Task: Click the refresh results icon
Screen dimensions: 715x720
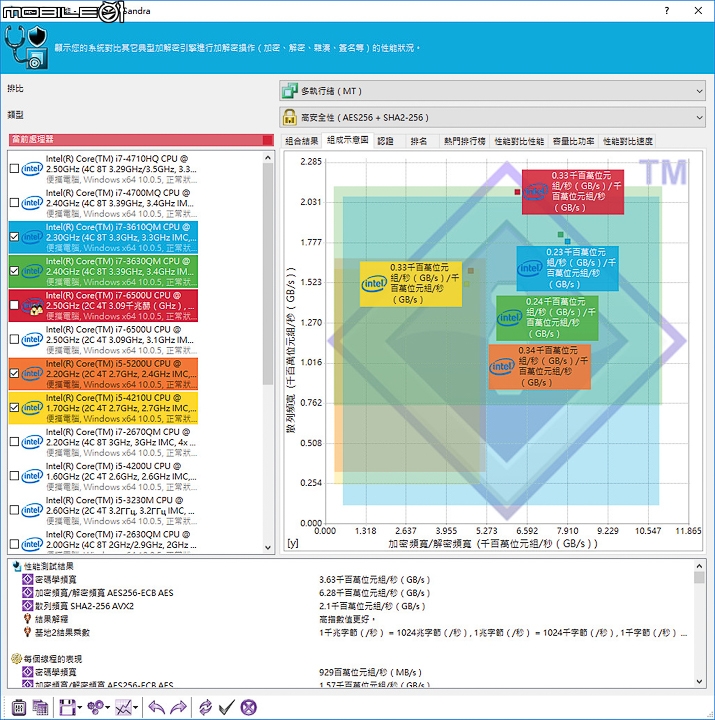Action: tap(205, 707)
